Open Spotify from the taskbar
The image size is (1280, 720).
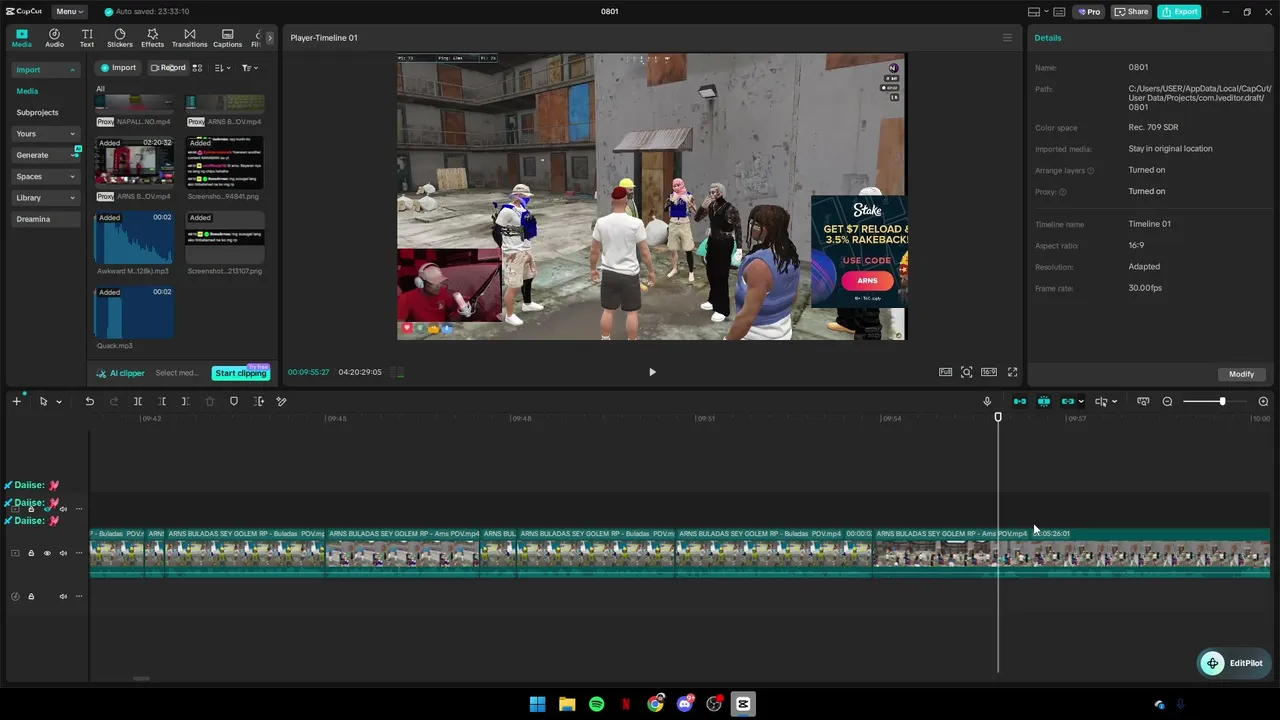(x=596, y=704)
